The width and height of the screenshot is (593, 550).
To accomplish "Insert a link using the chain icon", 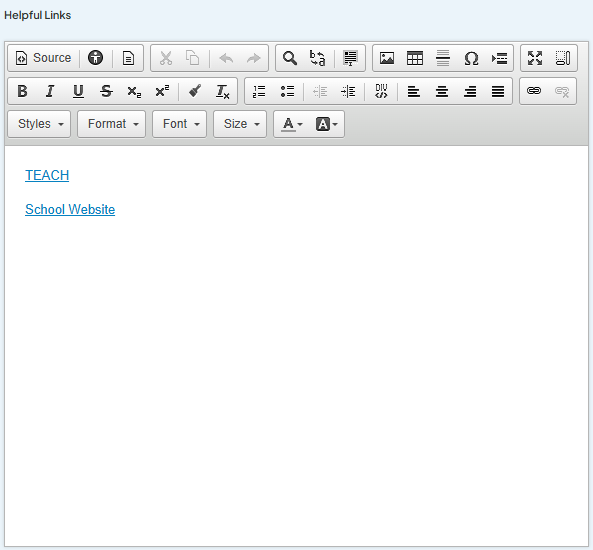I will [x=534, y=91].
